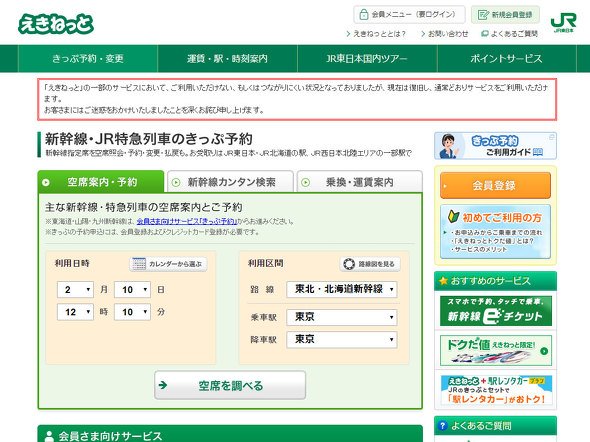This screenshot has width=590, height=442.
Task: Open ポイントサービス navigation menu
Action: point(507,58)
